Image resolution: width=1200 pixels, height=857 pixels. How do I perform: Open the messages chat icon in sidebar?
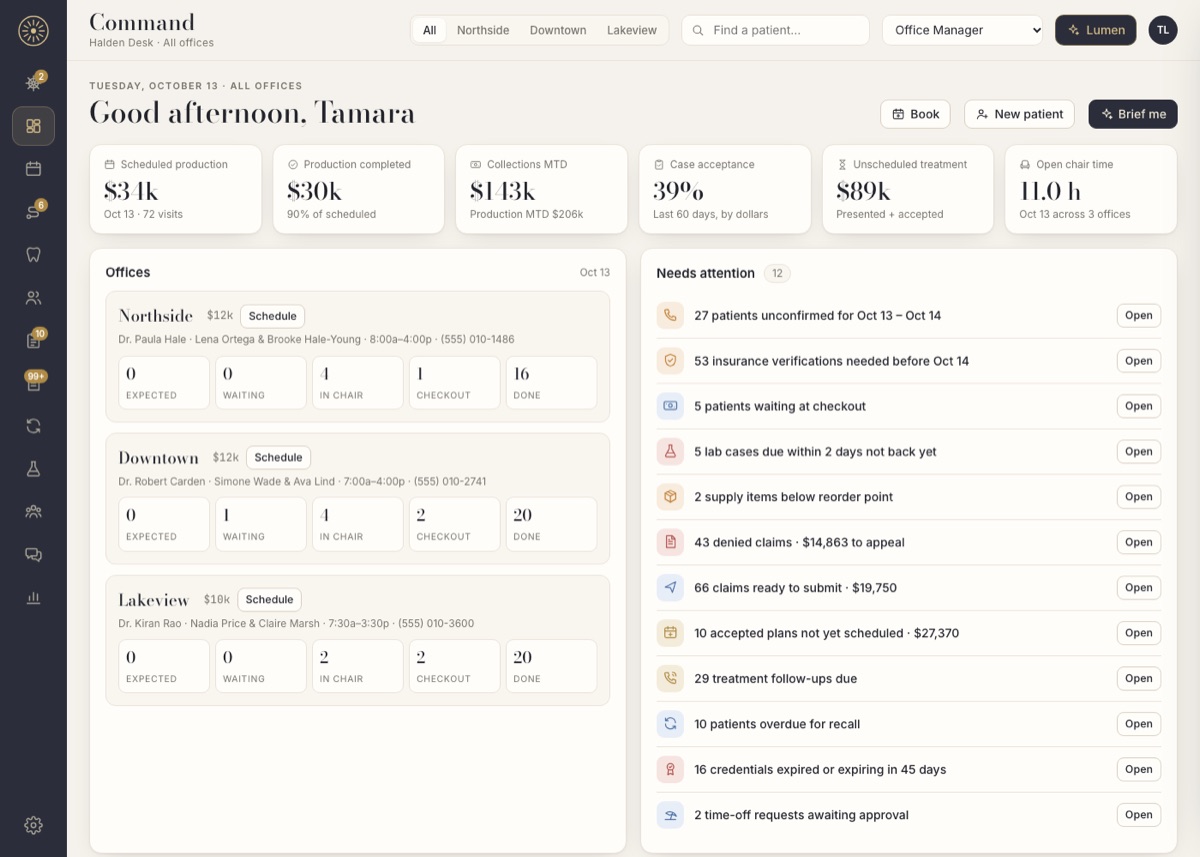pos(33,554)
